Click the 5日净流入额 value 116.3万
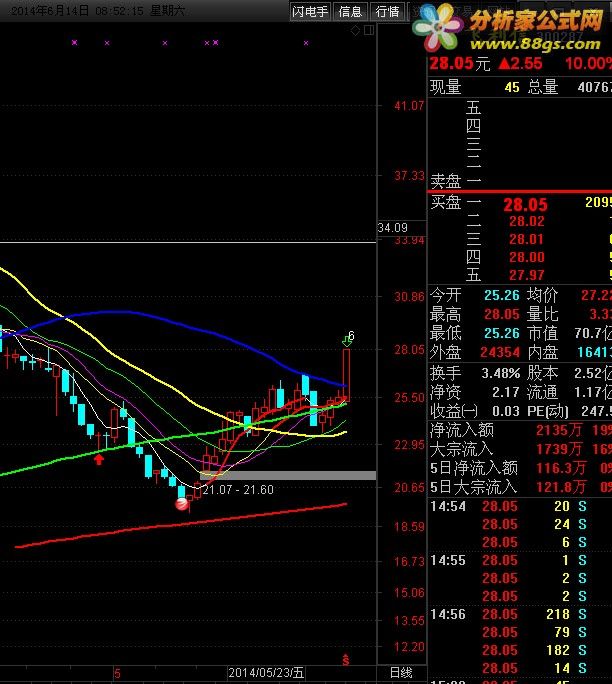The image size is (612, 684). [561, 469]
